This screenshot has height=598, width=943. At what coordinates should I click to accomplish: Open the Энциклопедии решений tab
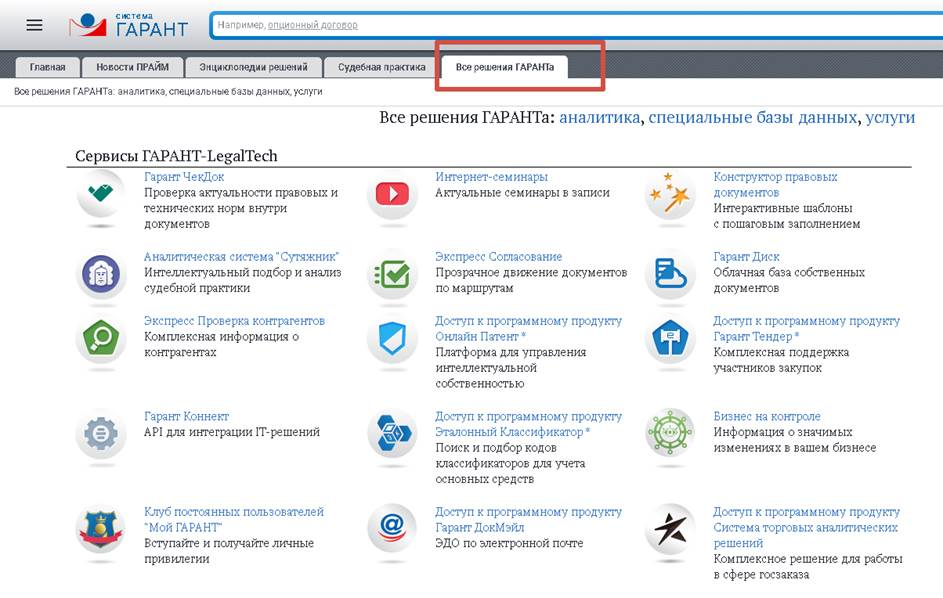[253, 67]
